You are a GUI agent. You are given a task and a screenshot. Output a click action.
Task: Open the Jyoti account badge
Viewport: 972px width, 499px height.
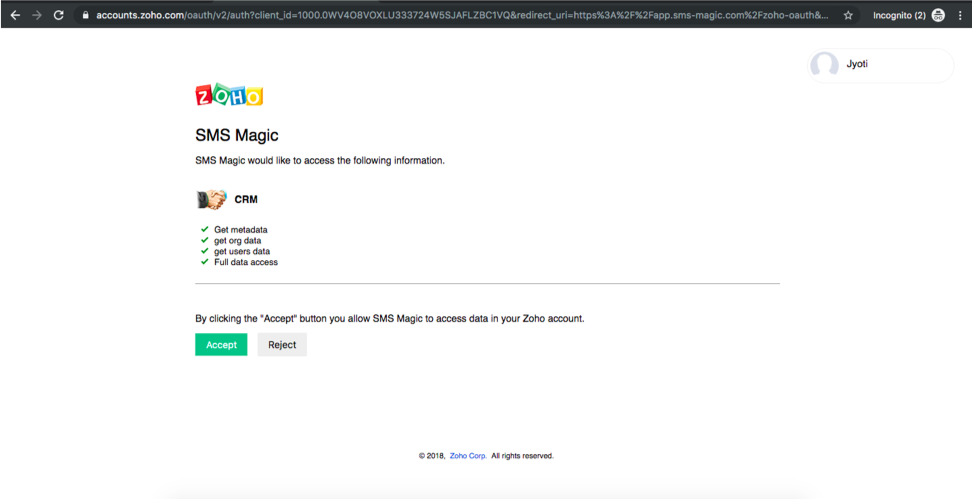pyautogui.click(x=880, y=65)
